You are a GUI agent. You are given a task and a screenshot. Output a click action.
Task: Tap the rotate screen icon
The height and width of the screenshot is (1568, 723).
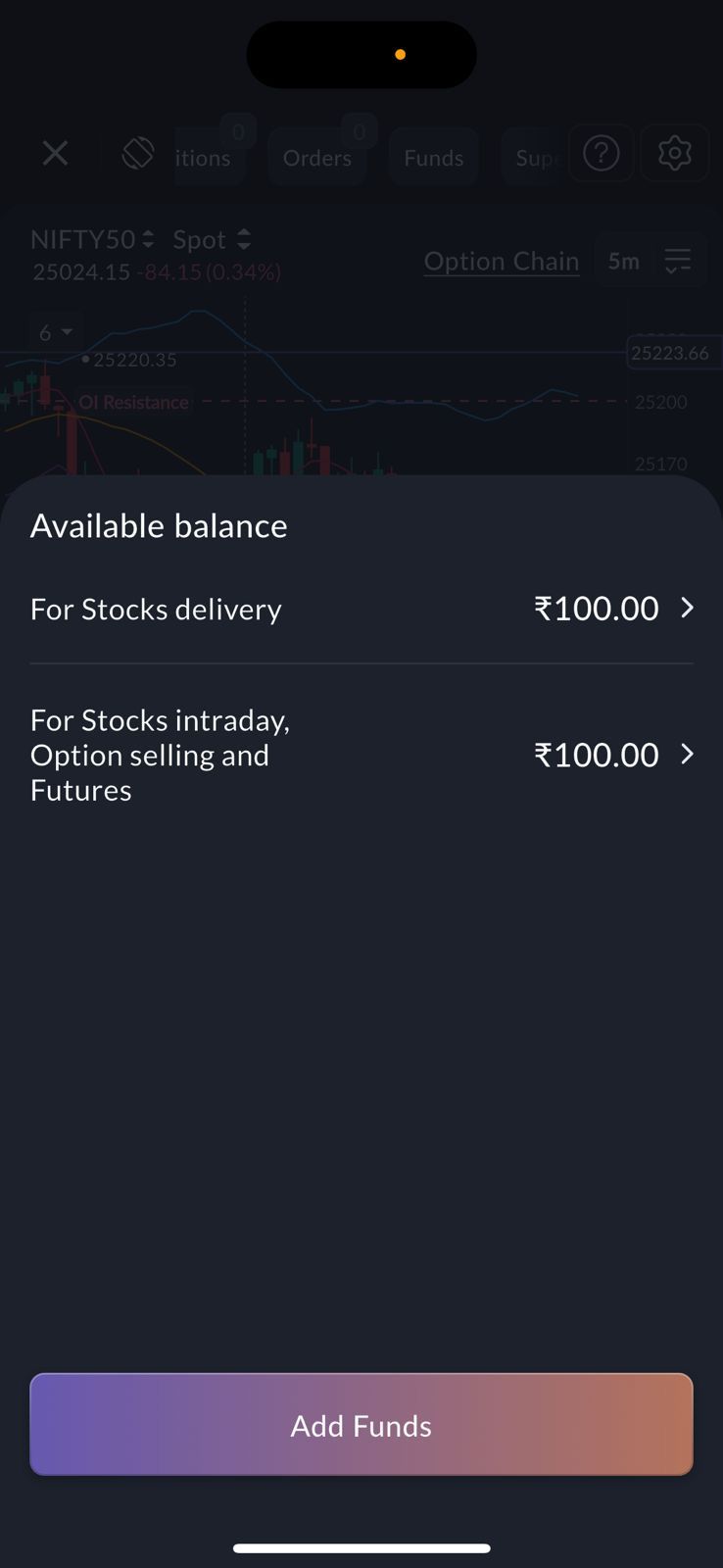(138, 154)
